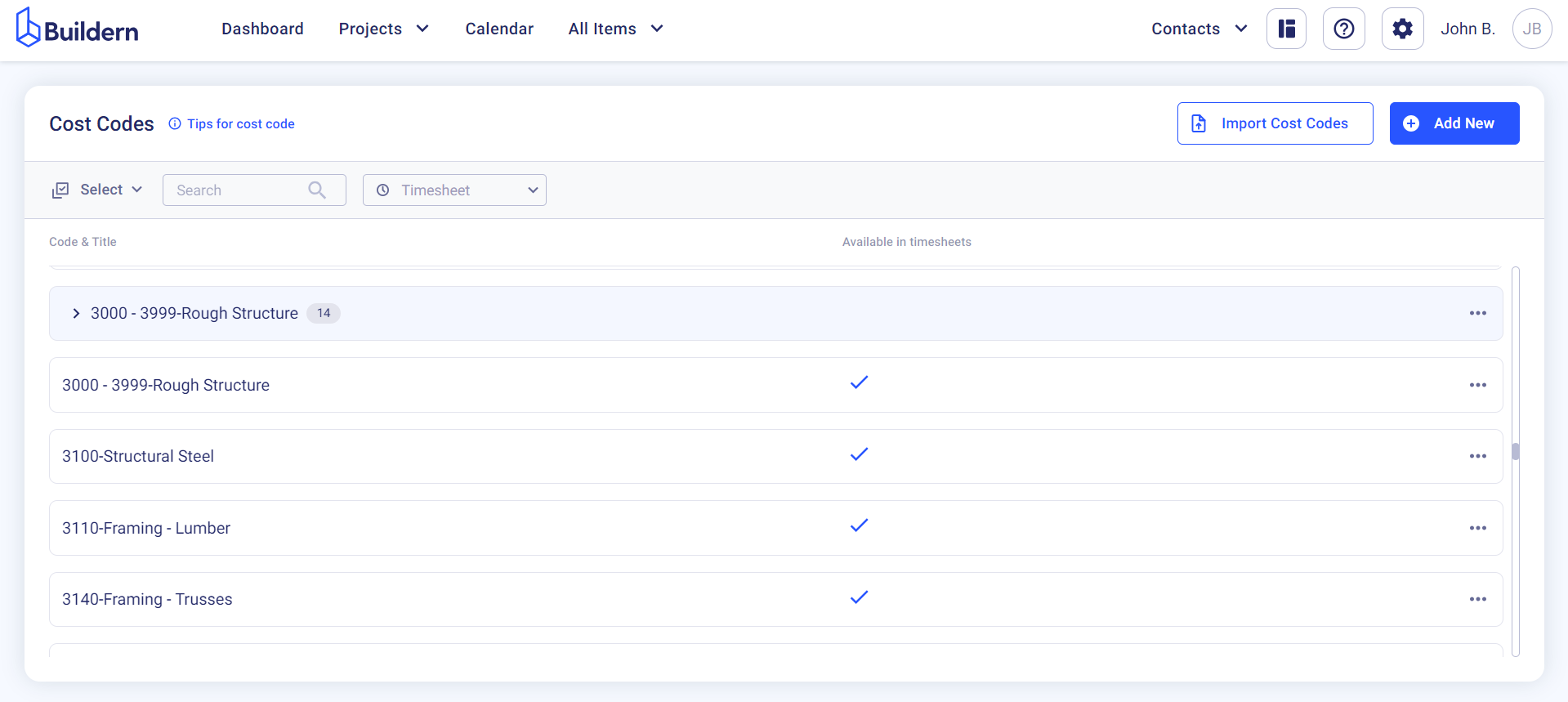Open three-dot menu for Rough Structure group
Image resolution: width=1568 pixels, height=702 pixels.
tap(1477, 313)
